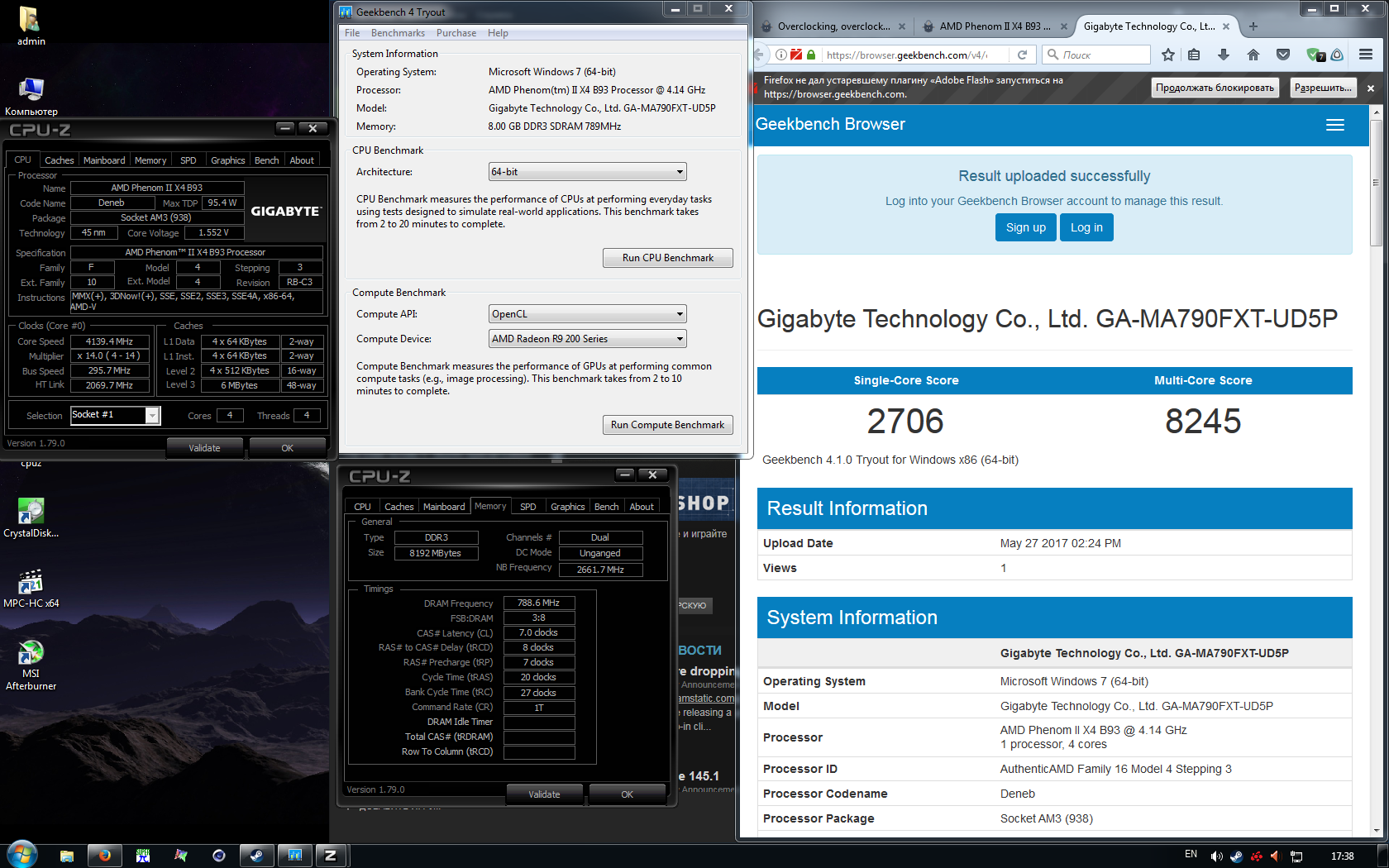1389x868 pixels.
Task: Show site information icon in address bar
Action: point(780,55)
